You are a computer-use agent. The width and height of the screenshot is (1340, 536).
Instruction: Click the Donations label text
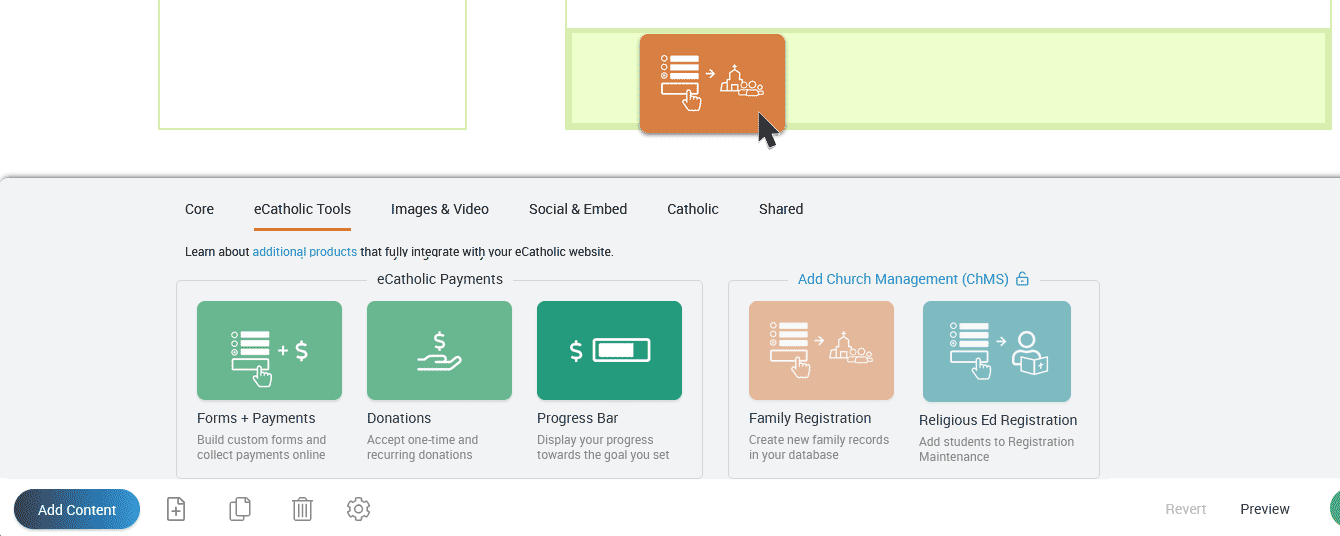tap(399, 418)
